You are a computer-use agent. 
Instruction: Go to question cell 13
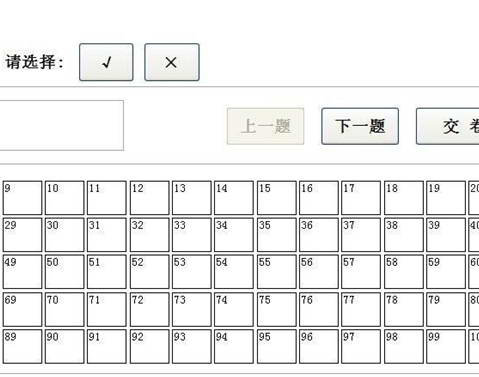192,198
